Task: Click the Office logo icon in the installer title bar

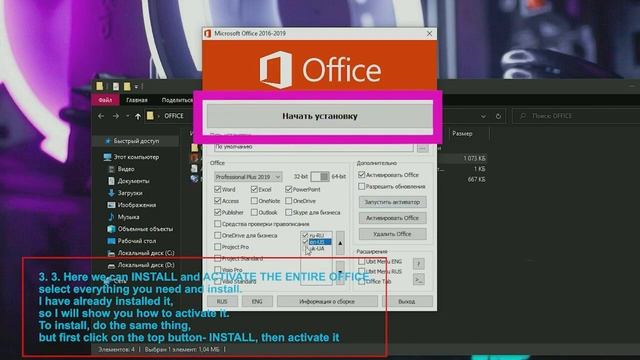Action: 207,33
